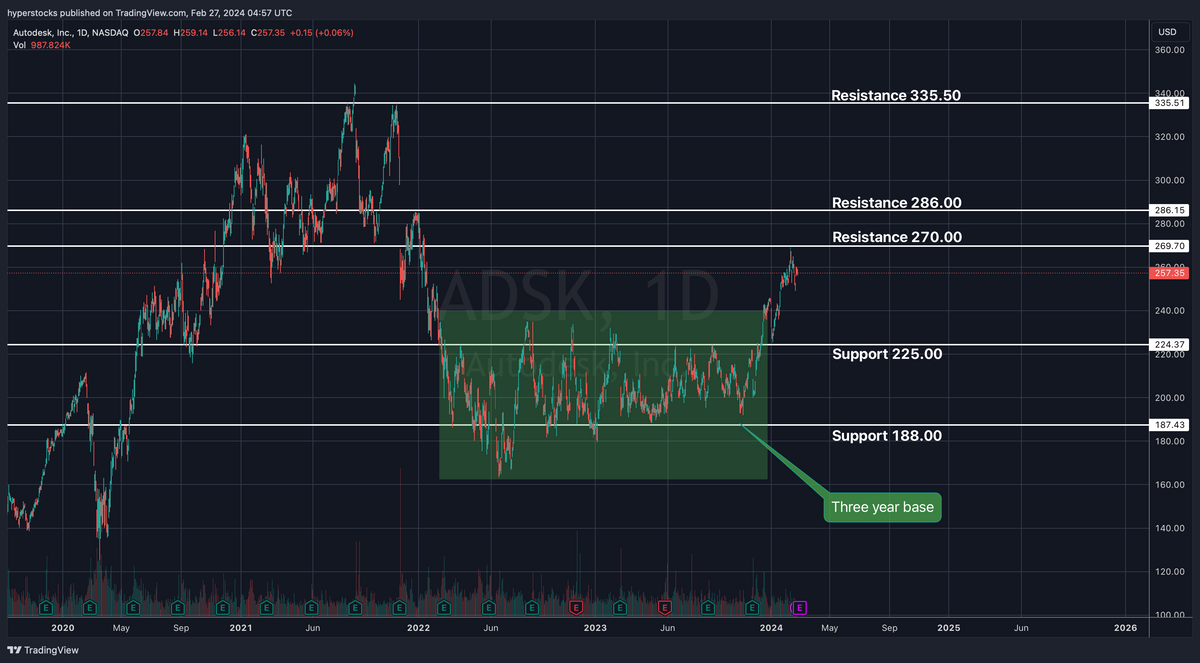Click the purple upcoming earnings marker on timeline

(797, 607)
